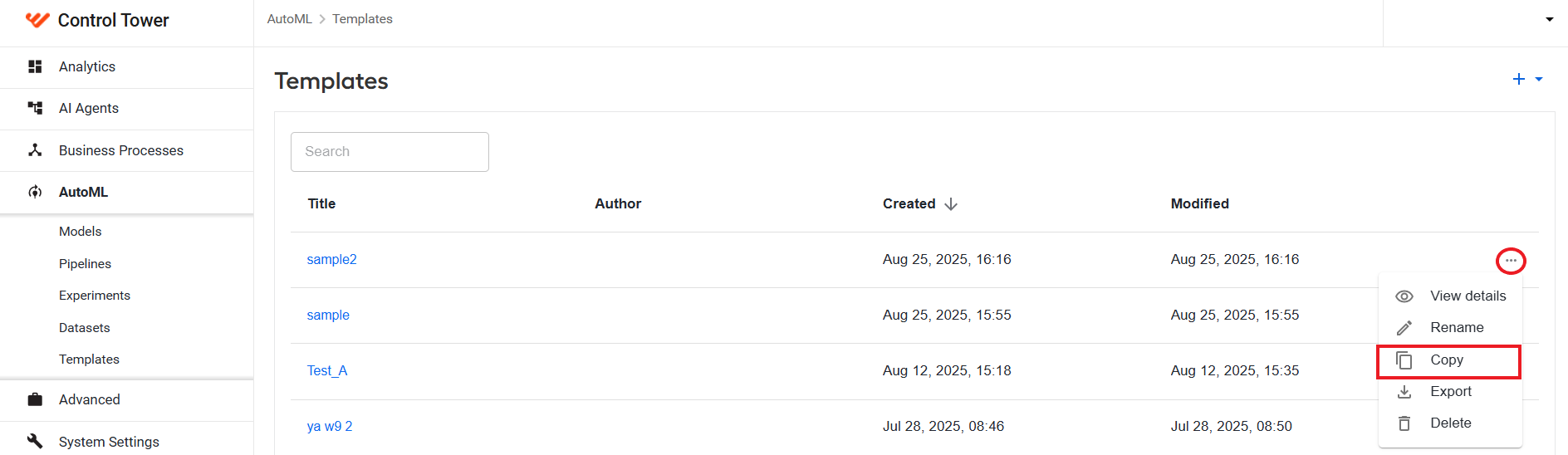Viewport: 1568px width, 455px height.
Task: Sort by the Created column arrow
Action: [951, 204]
